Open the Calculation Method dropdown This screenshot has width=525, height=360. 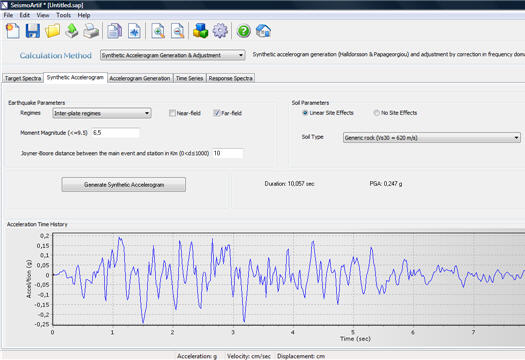coord(172,55)
